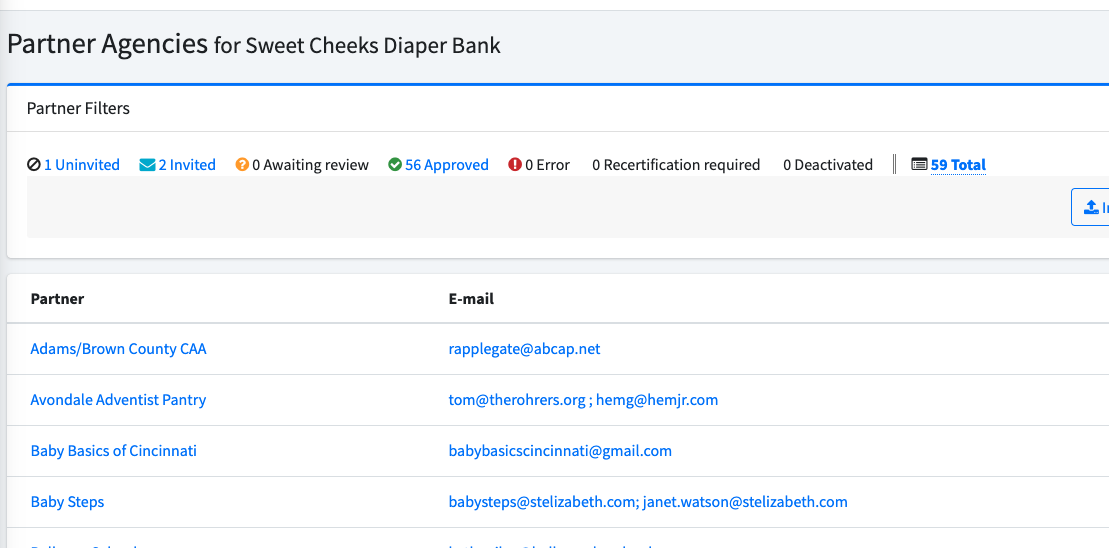
Task: Click the green Approved checkmark icon
Action: point(395,165)
